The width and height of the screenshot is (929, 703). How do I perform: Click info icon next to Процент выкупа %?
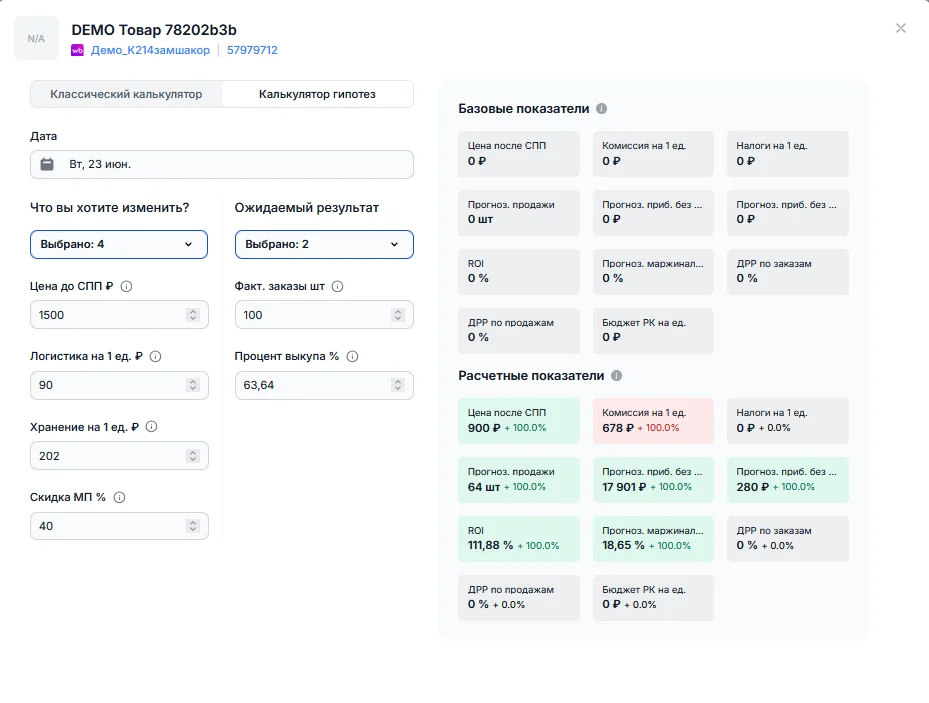(353, 357)
